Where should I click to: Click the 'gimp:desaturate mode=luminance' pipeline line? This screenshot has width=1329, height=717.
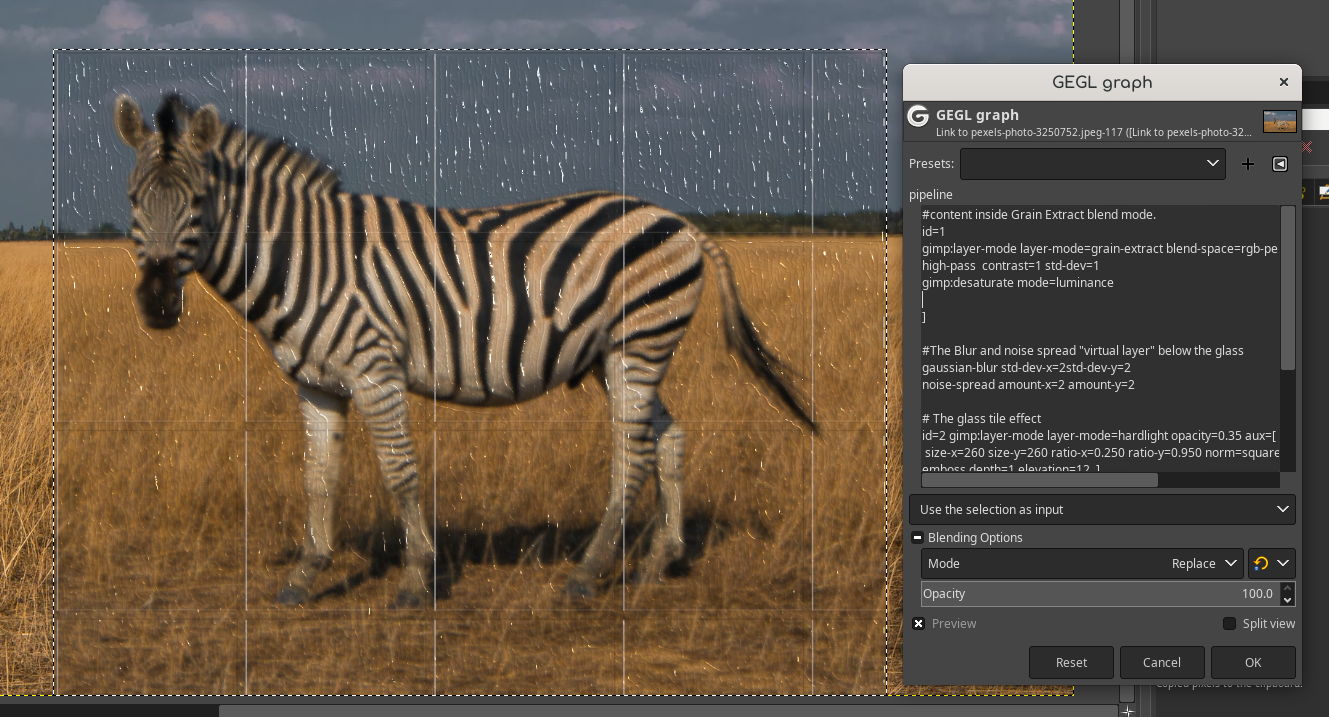pos(1017,283)
